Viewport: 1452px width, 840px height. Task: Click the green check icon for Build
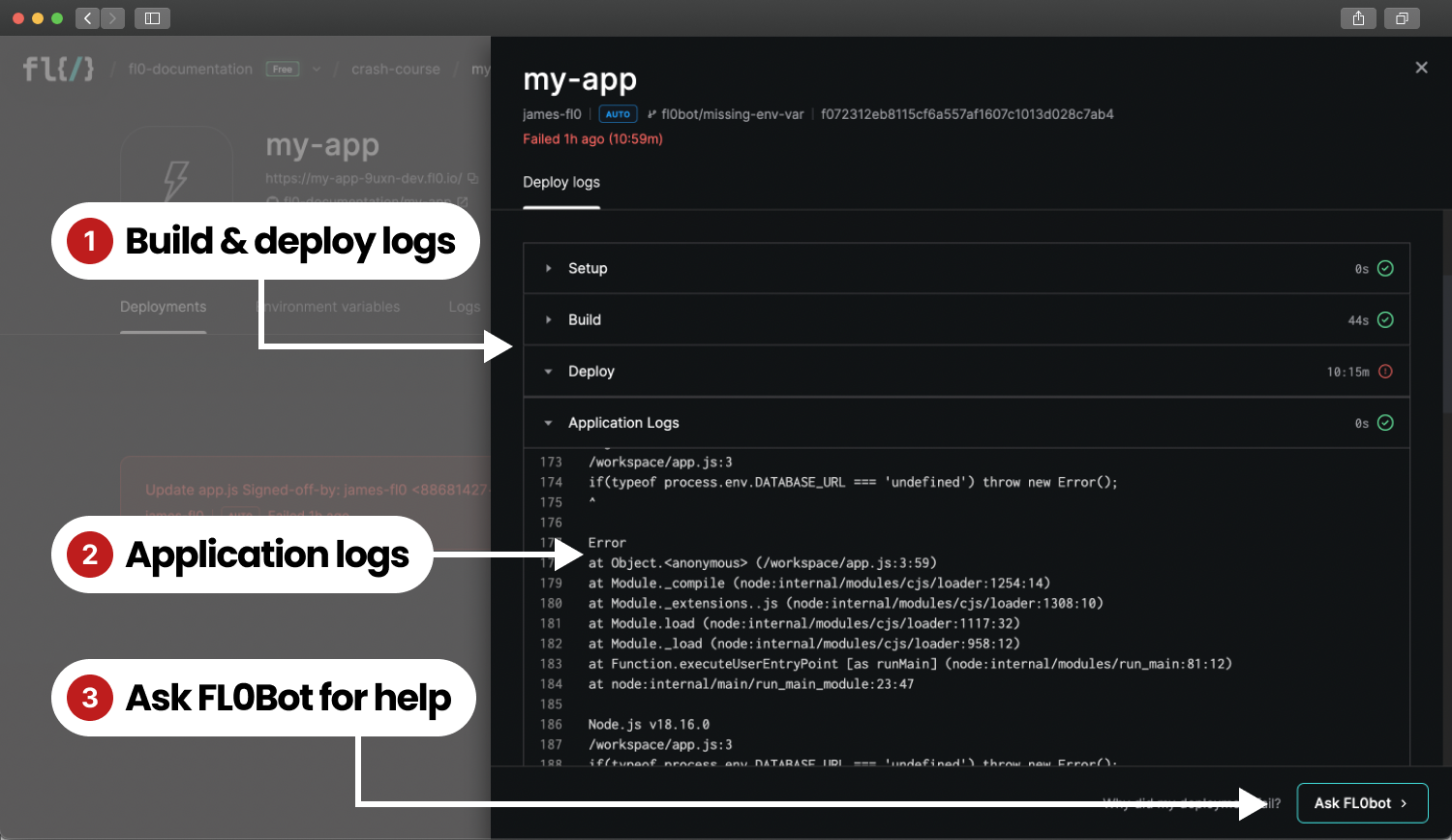[1385, 319]
